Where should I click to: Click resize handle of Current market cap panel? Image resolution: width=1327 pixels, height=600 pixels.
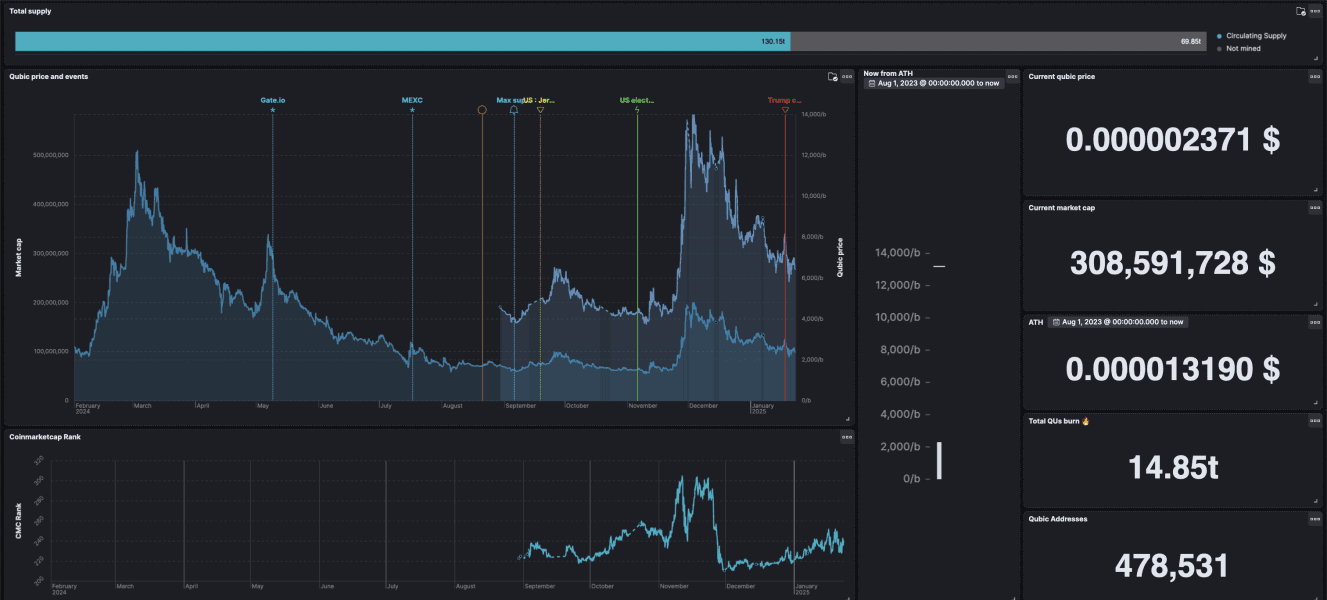pyautogui.click(x=1315, y=303)
